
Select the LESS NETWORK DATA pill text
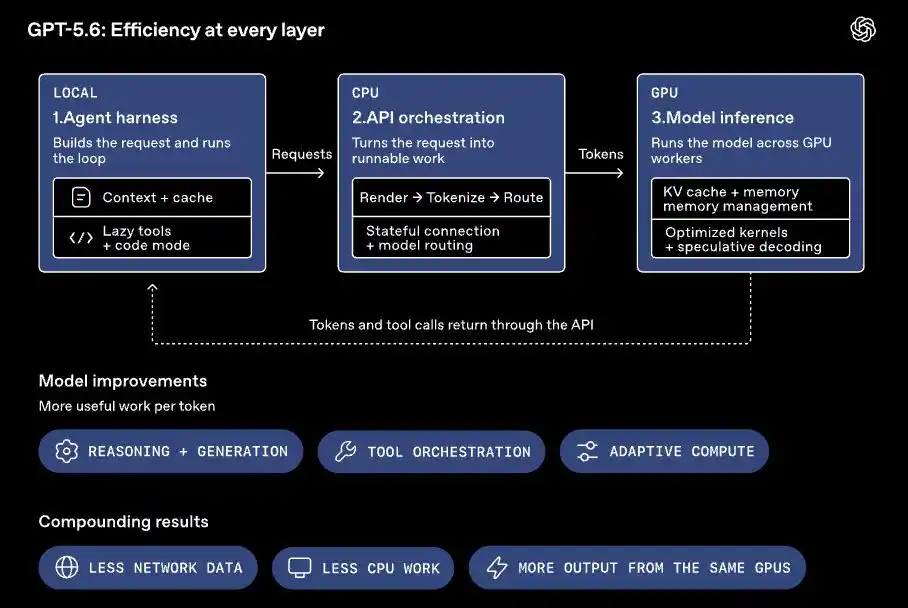click(166, 567)
